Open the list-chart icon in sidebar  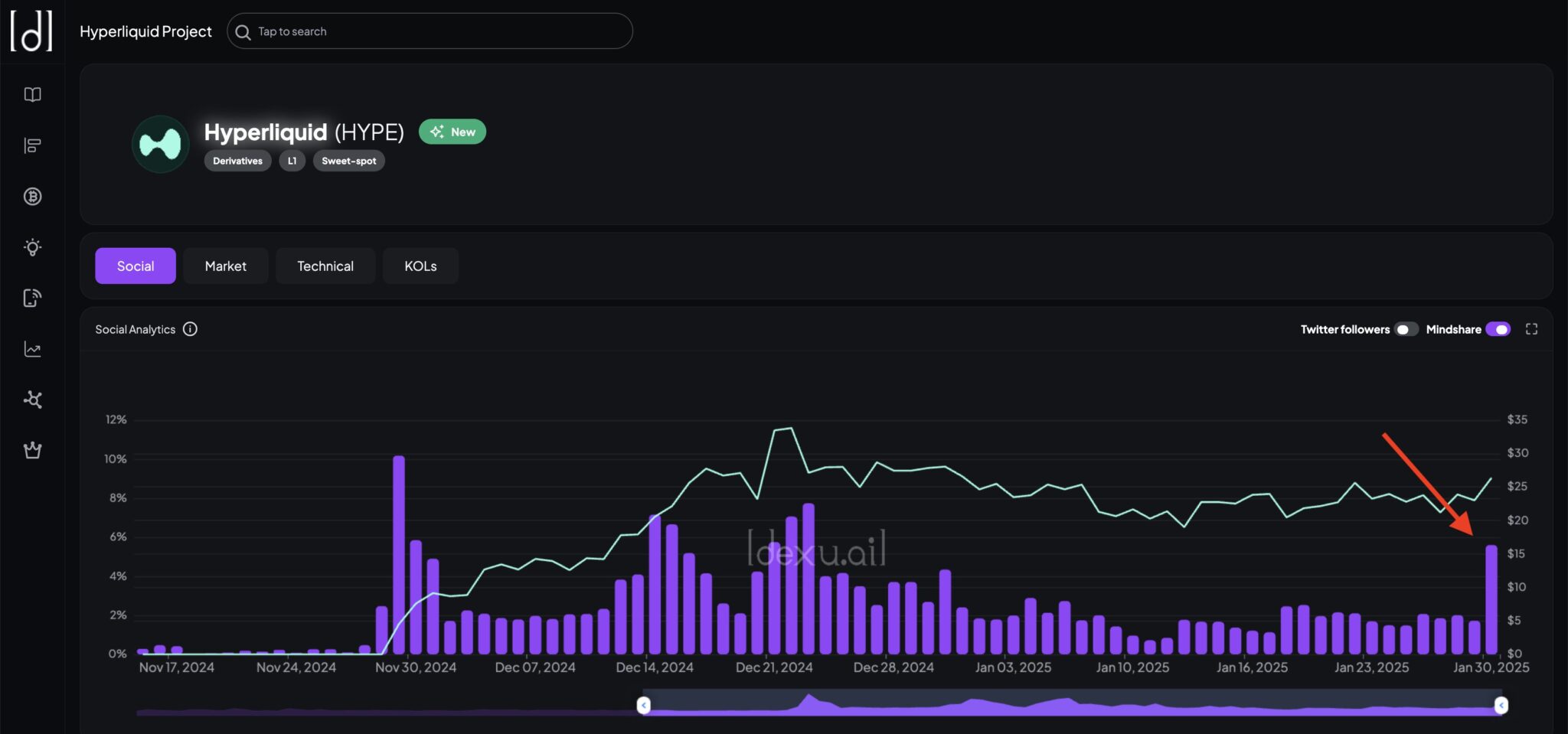(32, 145)
